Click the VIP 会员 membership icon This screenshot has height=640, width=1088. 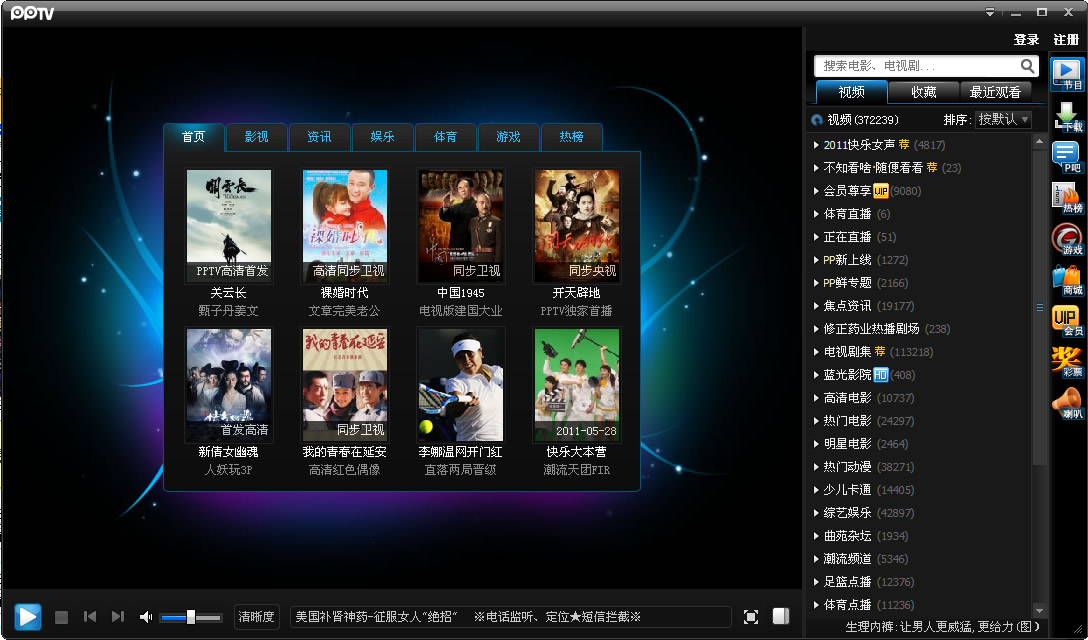pos(1068,321)
